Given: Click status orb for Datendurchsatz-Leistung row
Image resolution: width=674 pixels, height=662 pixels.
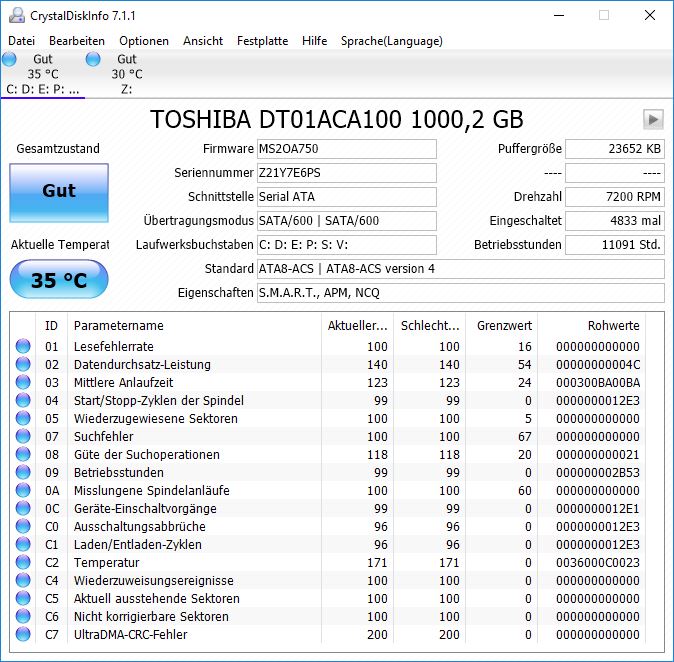Looking at the screenshot, I should 23,364.
